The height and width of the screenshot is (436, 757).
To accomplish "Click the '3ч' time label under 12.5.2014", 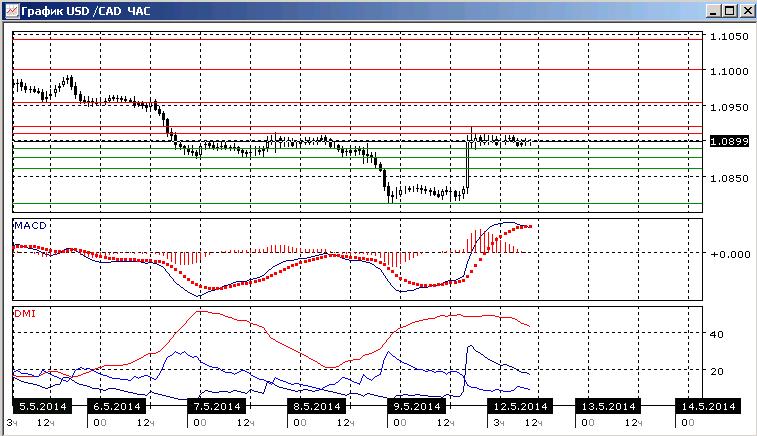I will pyautogui.click(x=499, y=423).
